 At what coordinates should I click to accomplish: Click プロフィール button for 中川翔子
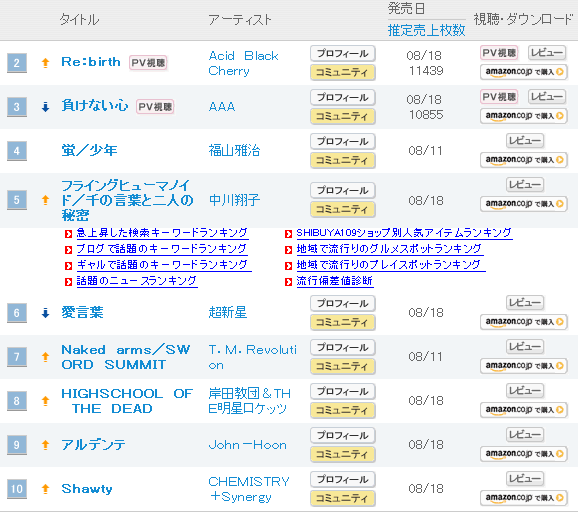coord(343,190)
